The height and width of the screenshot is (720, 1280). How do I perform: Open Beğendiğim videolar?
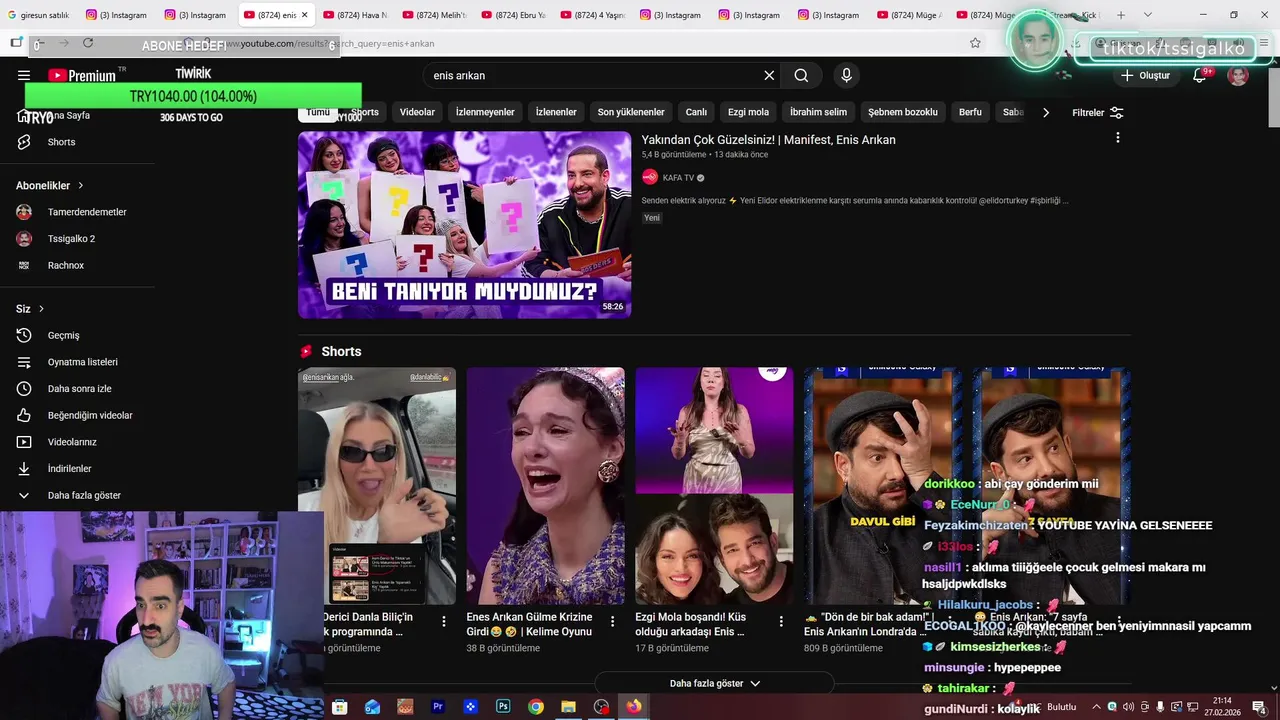[89, 415]
